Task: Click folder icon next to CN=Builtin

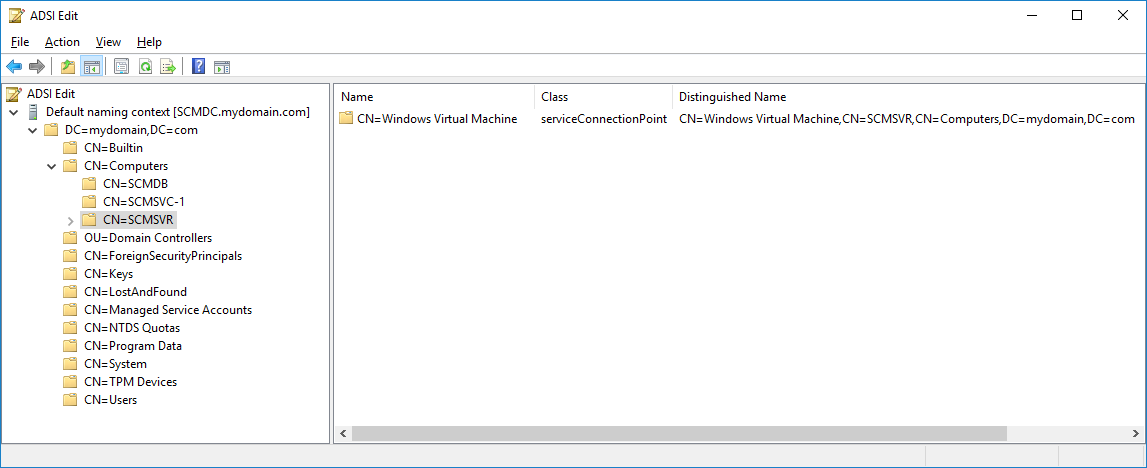Action: pyautogui.click(x=70, y=148)
